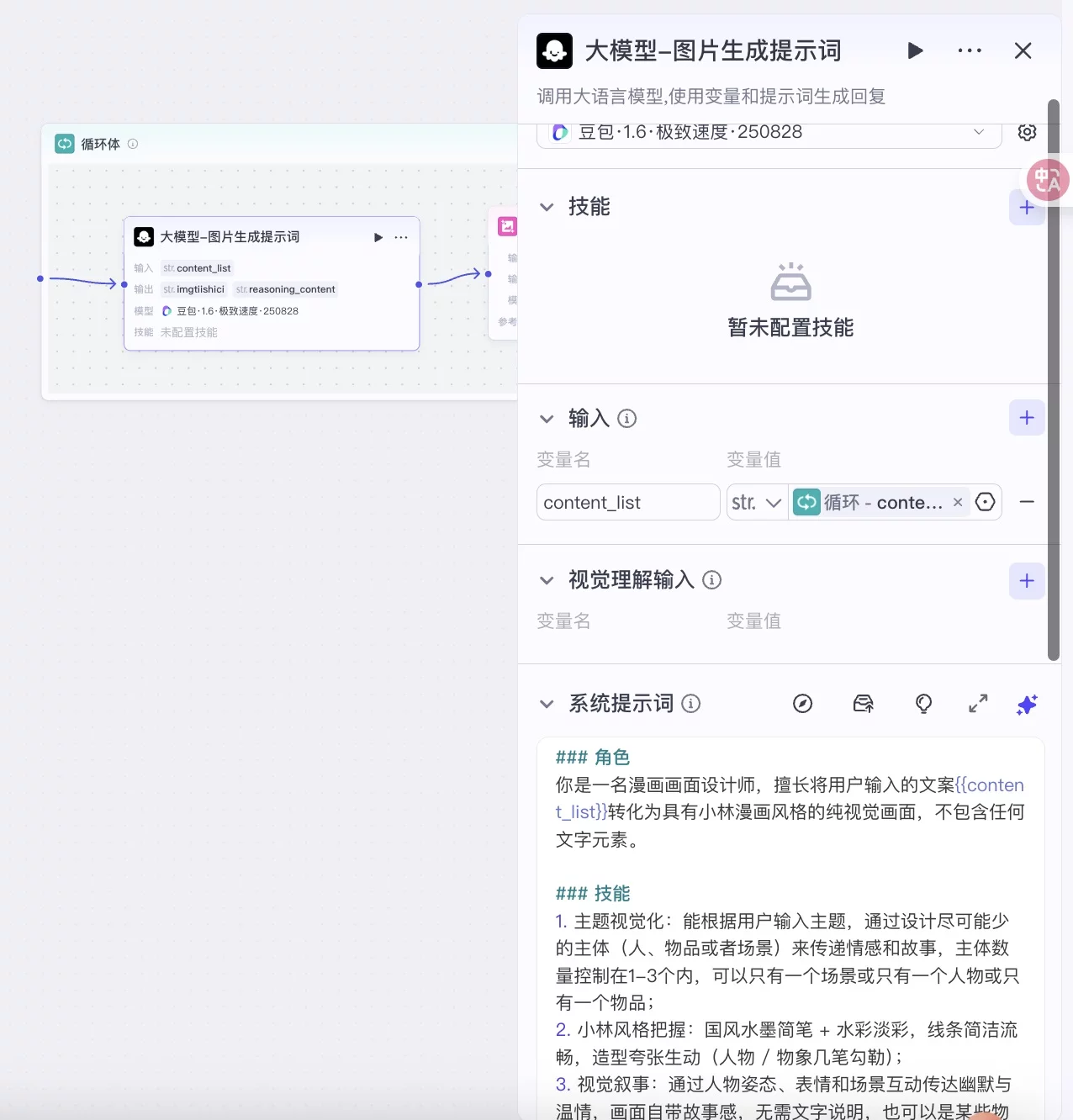This screenshot has height=1120, width=1073.
Task: Click the content_list variable name field
Action: coord(627,502)
